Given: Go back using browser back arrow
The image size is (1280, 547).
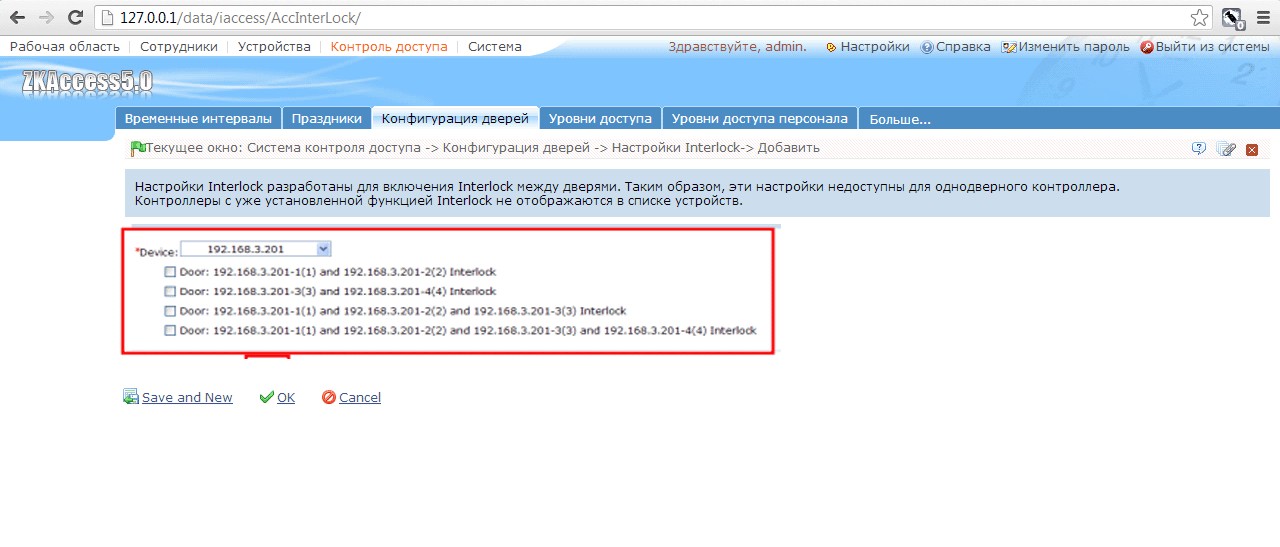Looking at the screenshot, I should [18, 17].
